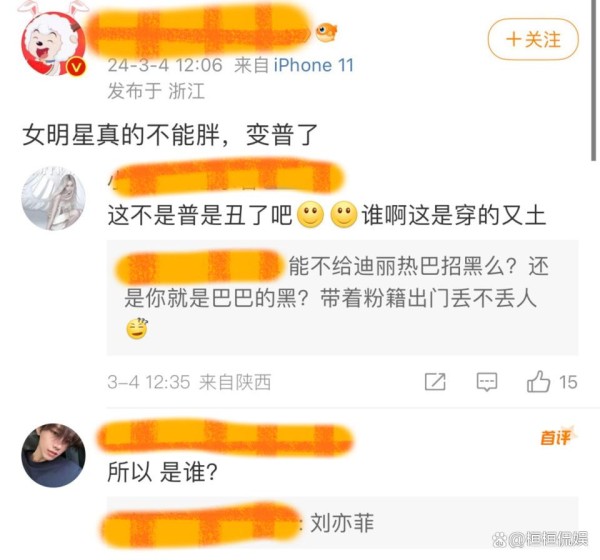The image size is (600, 560).
Task: Tap the 首评 first-comment badge
Action: (557, 437)
